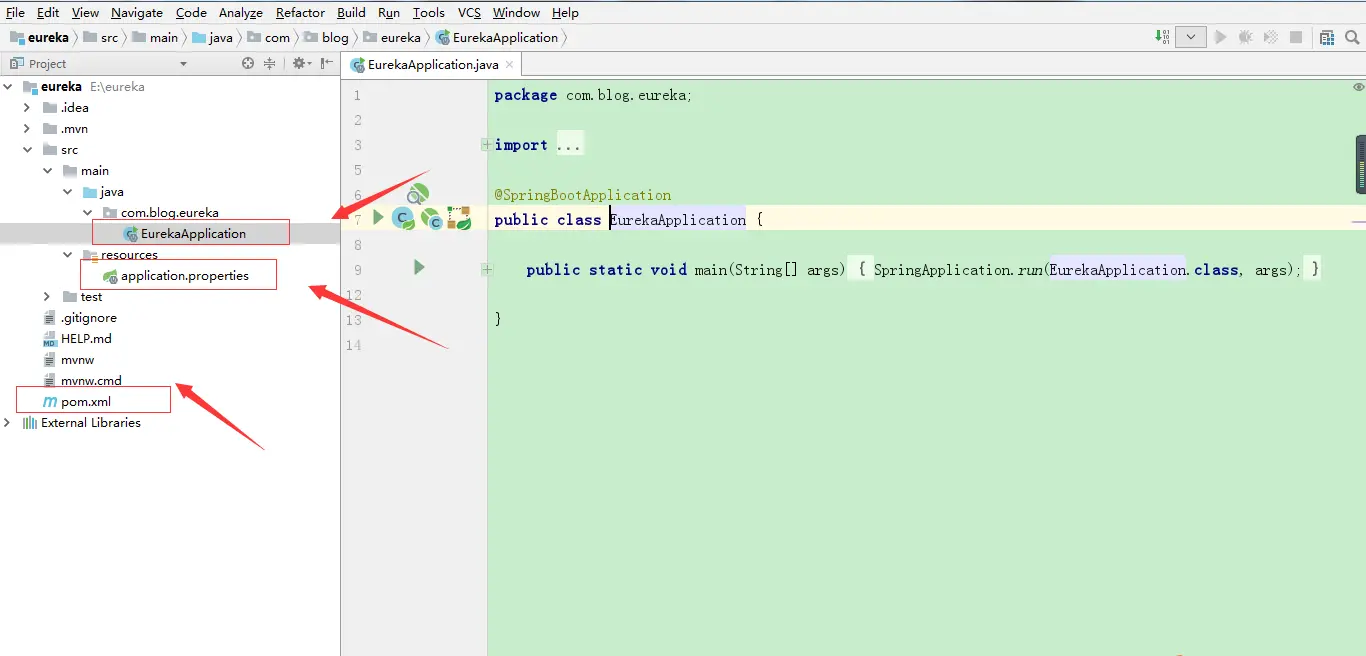Collapse the eureka project root node
This screenshot has width=1366, height=656.
[8, 87]
